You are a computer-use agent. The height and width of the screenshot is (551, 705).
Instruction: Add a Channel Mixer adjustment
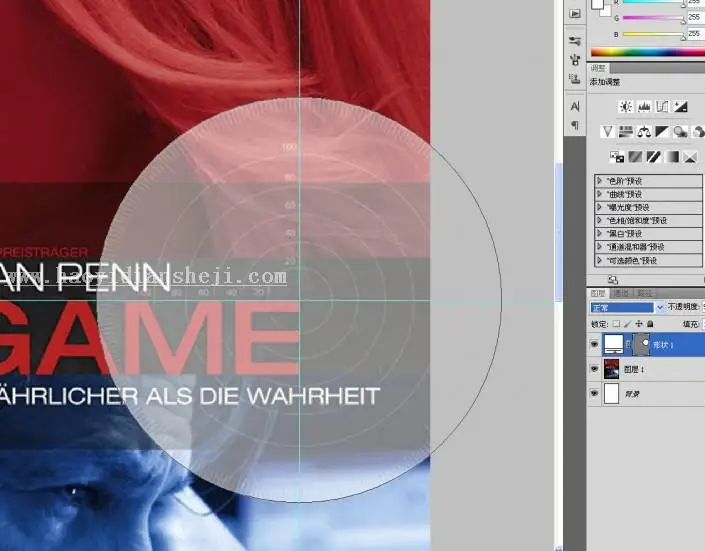698,132
